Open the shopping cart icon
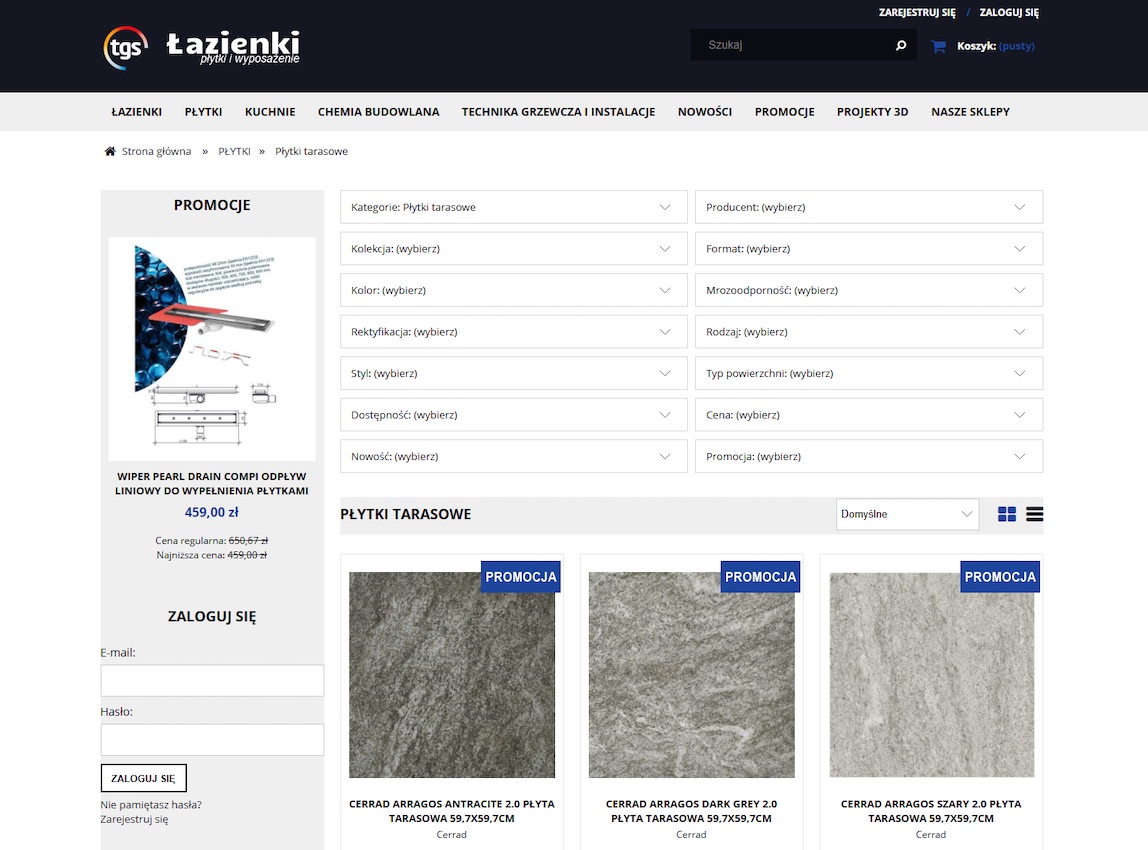 938,46
